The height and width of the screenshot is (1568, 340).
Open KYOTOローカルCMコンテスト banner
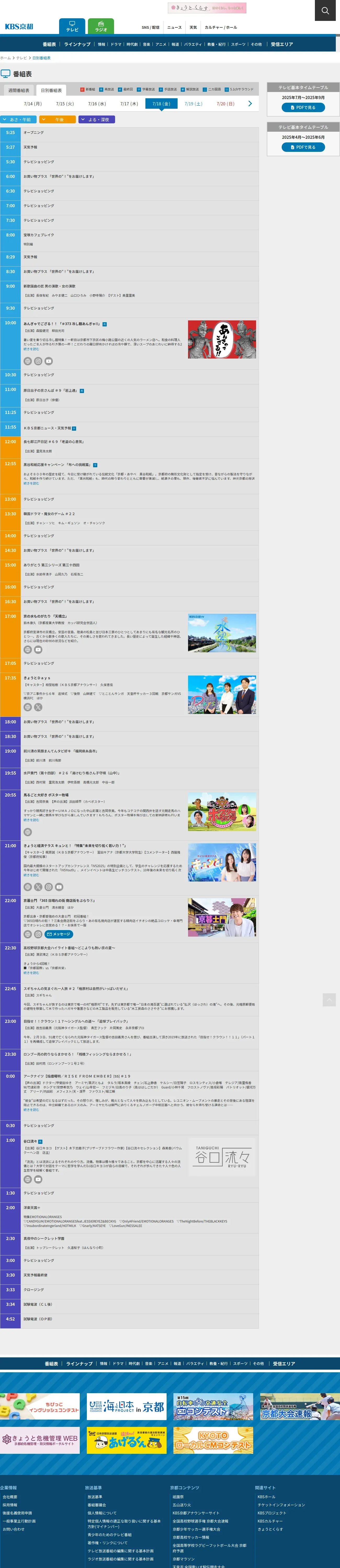(213, 1440)
